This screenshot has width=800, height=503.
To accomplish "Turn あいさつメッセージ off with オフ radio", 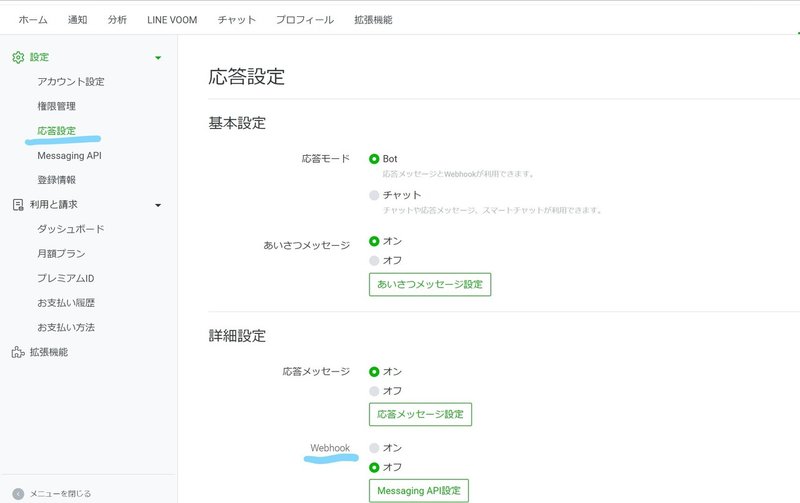I will pyautogui.click(x=374, y=261).
